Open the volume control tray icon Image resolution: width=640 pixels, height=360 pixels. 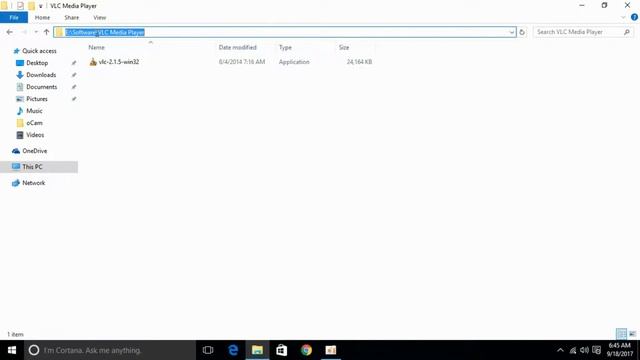[x=584, y=350]
